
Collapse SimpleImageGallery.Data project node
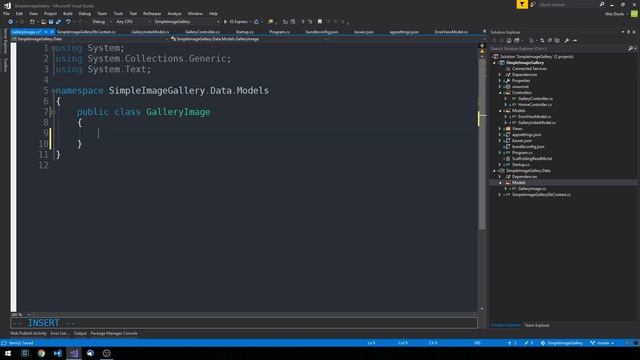pos(494,171)
